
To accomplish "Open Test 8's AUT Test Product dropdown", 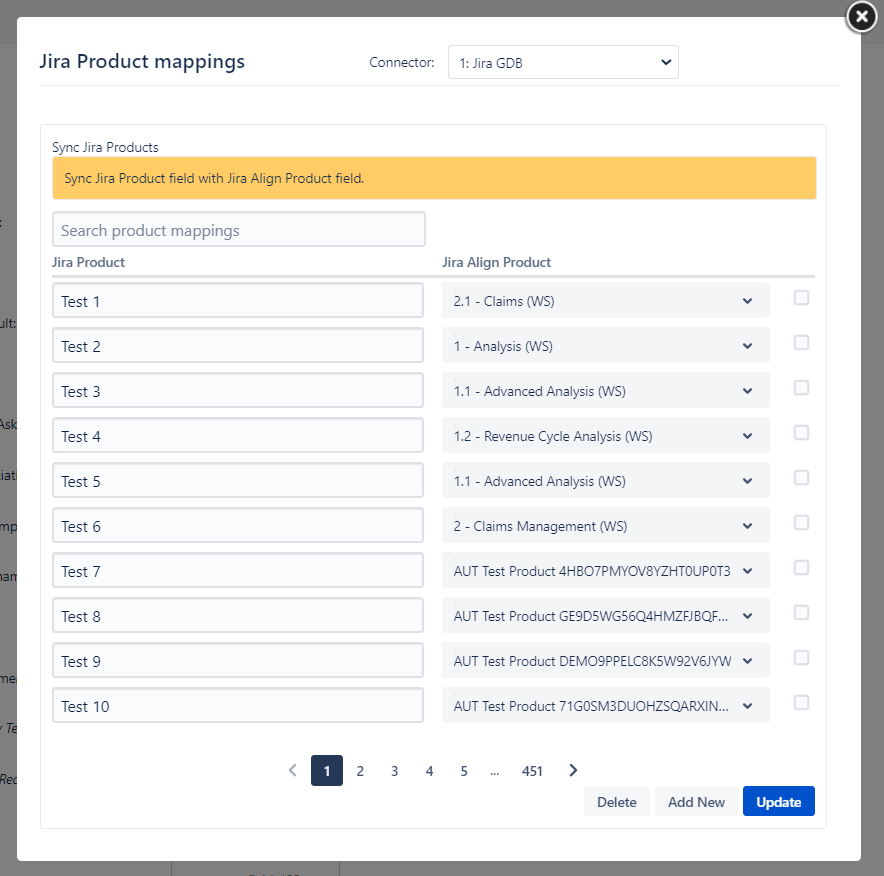I will pos(605,616).
